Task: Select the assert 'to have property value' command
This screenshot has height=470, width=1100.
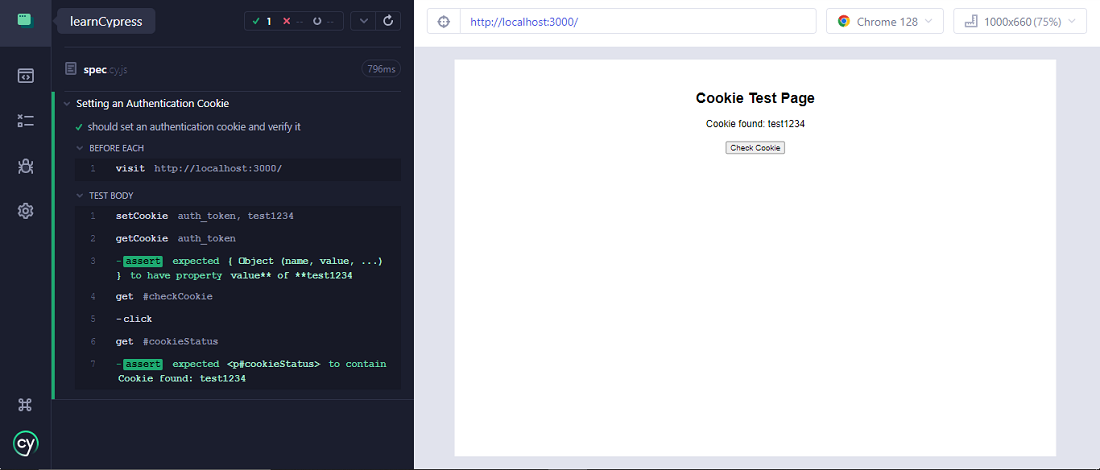Action: 238,268
